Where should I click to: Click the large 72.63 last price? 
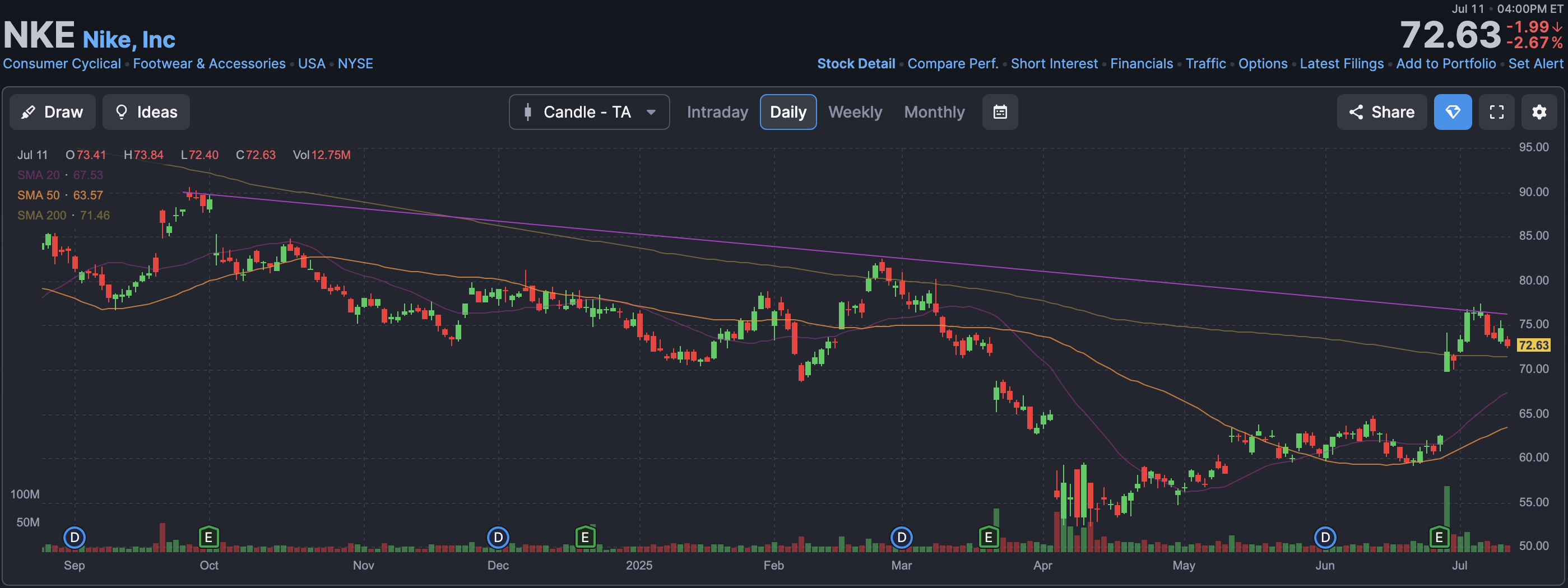[1450, 35]
